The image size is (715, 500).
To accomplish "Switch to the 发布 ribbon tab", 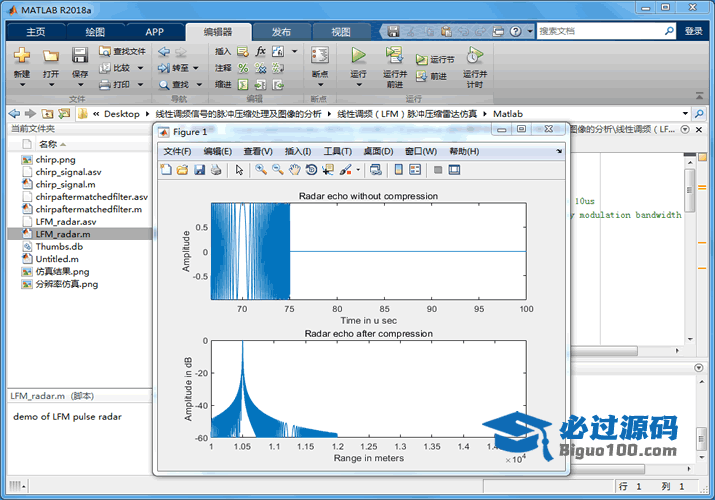I will [x=281, y=31].
